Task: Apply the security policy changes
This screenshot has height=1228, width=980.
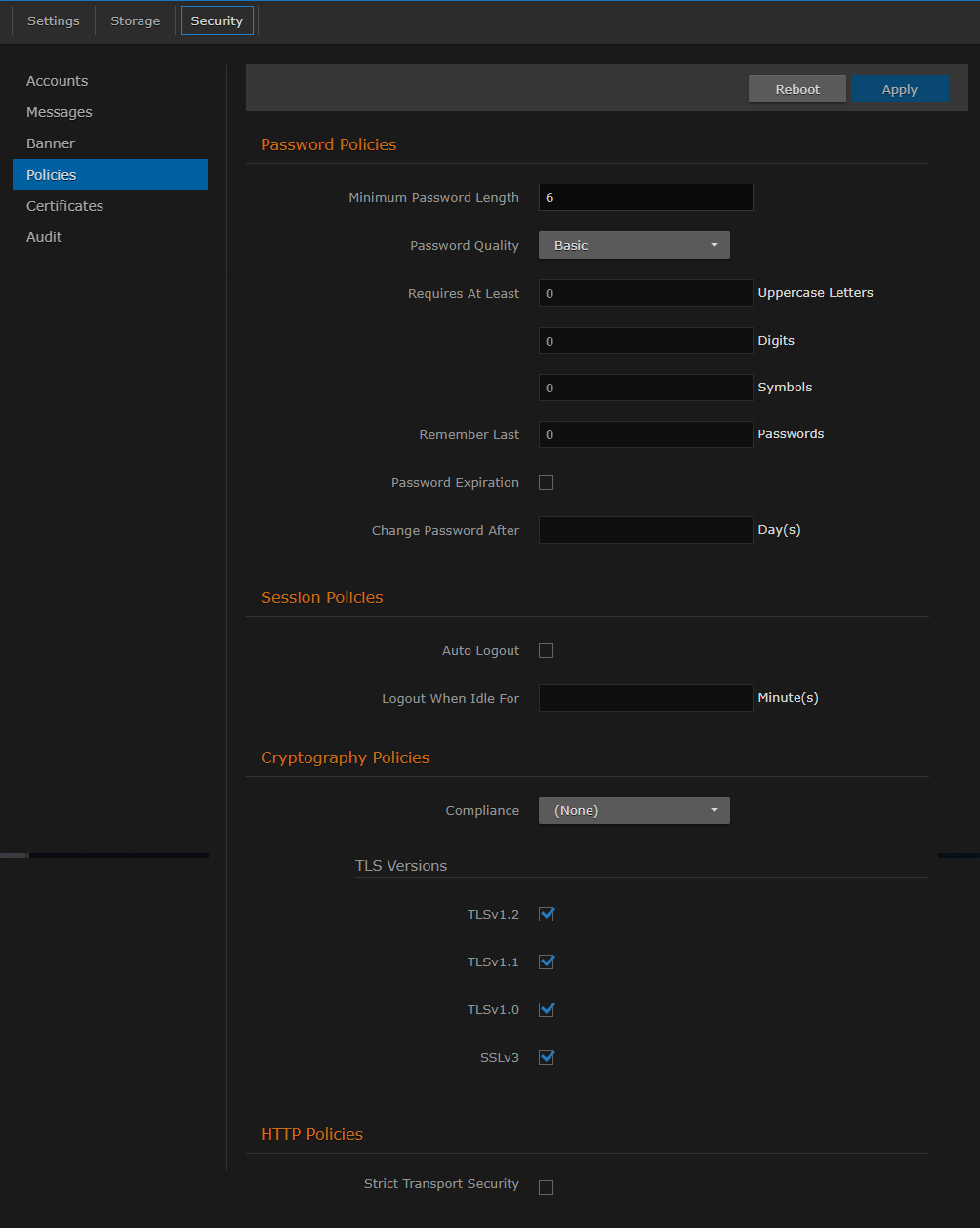Action: point(898,88)
